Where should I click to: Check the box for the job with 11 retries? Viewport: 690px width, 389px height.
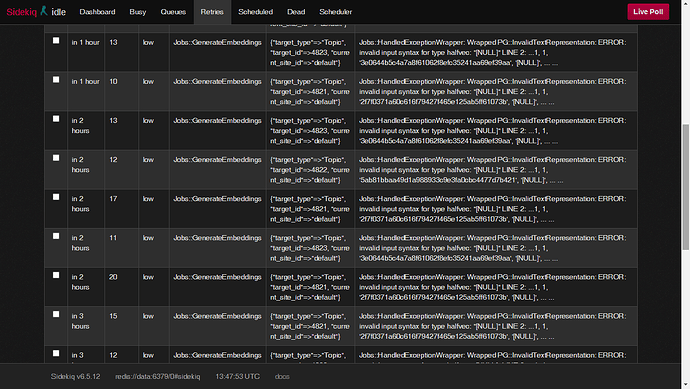pos(56,236)
